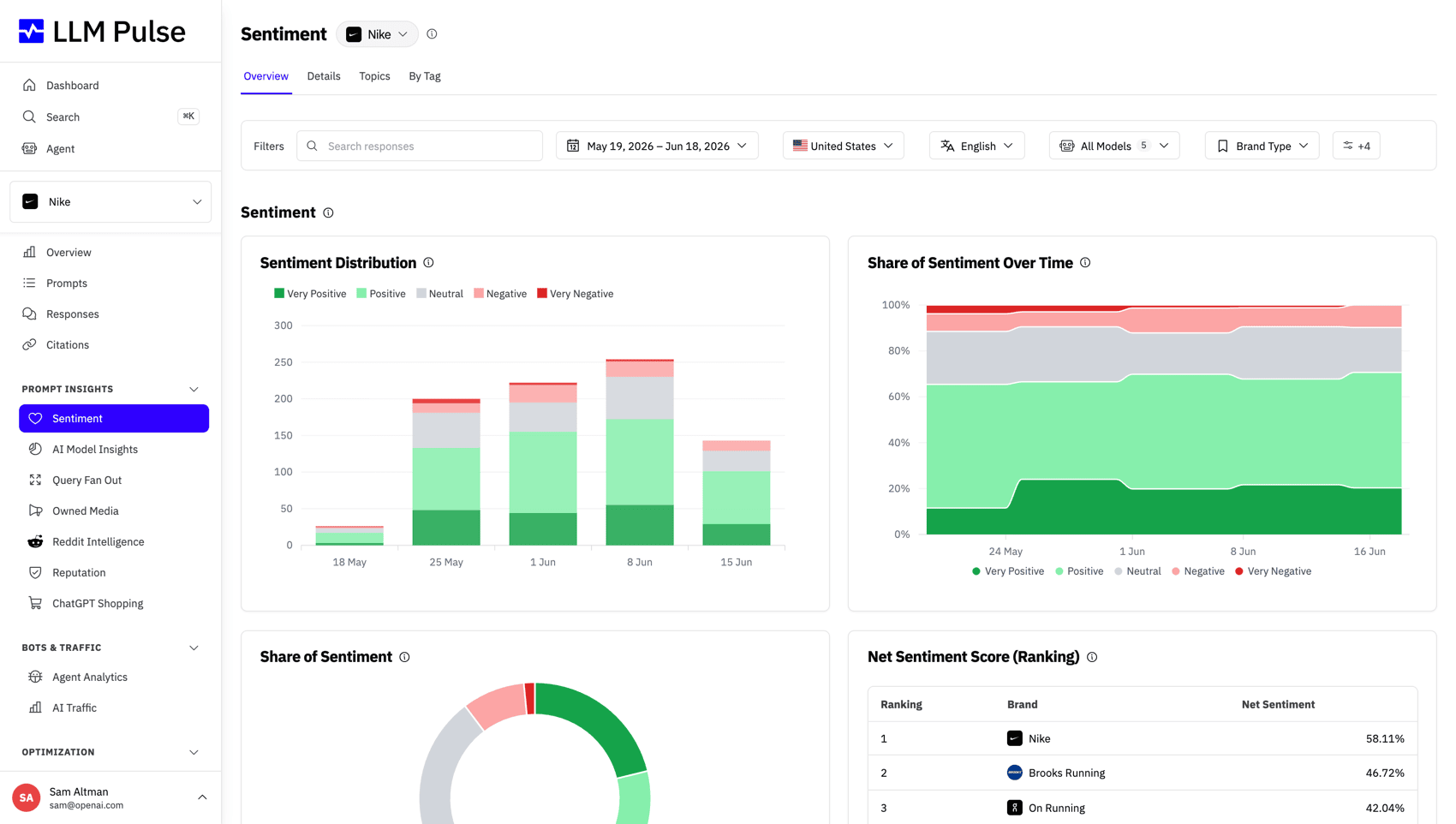Image resolution: width=1456 pixels, height=824 pixels.
Task: Open the Owned Media page
Action: tap(85, 511)
